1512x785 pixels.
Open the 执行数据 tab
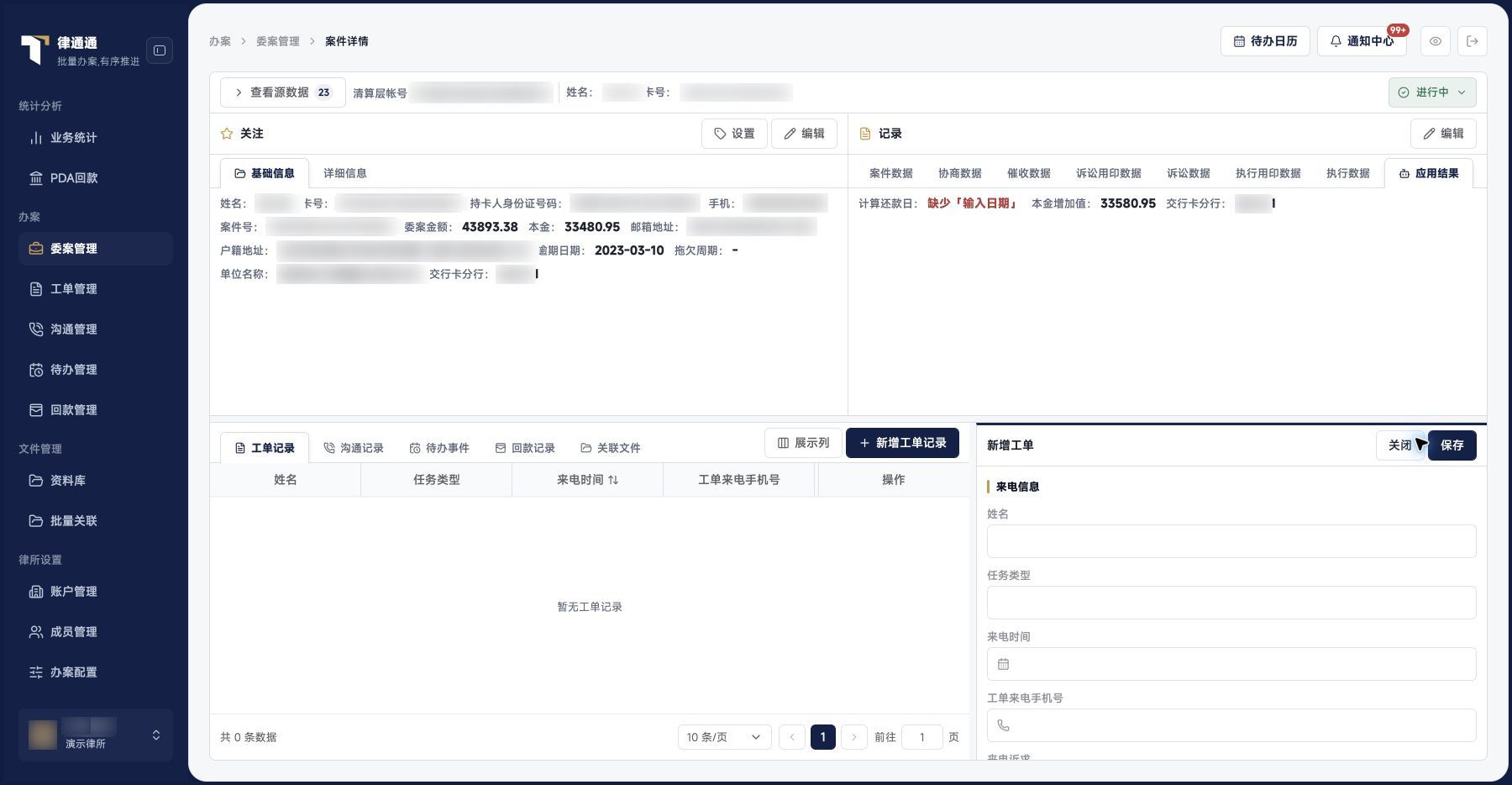point(1347,173)
